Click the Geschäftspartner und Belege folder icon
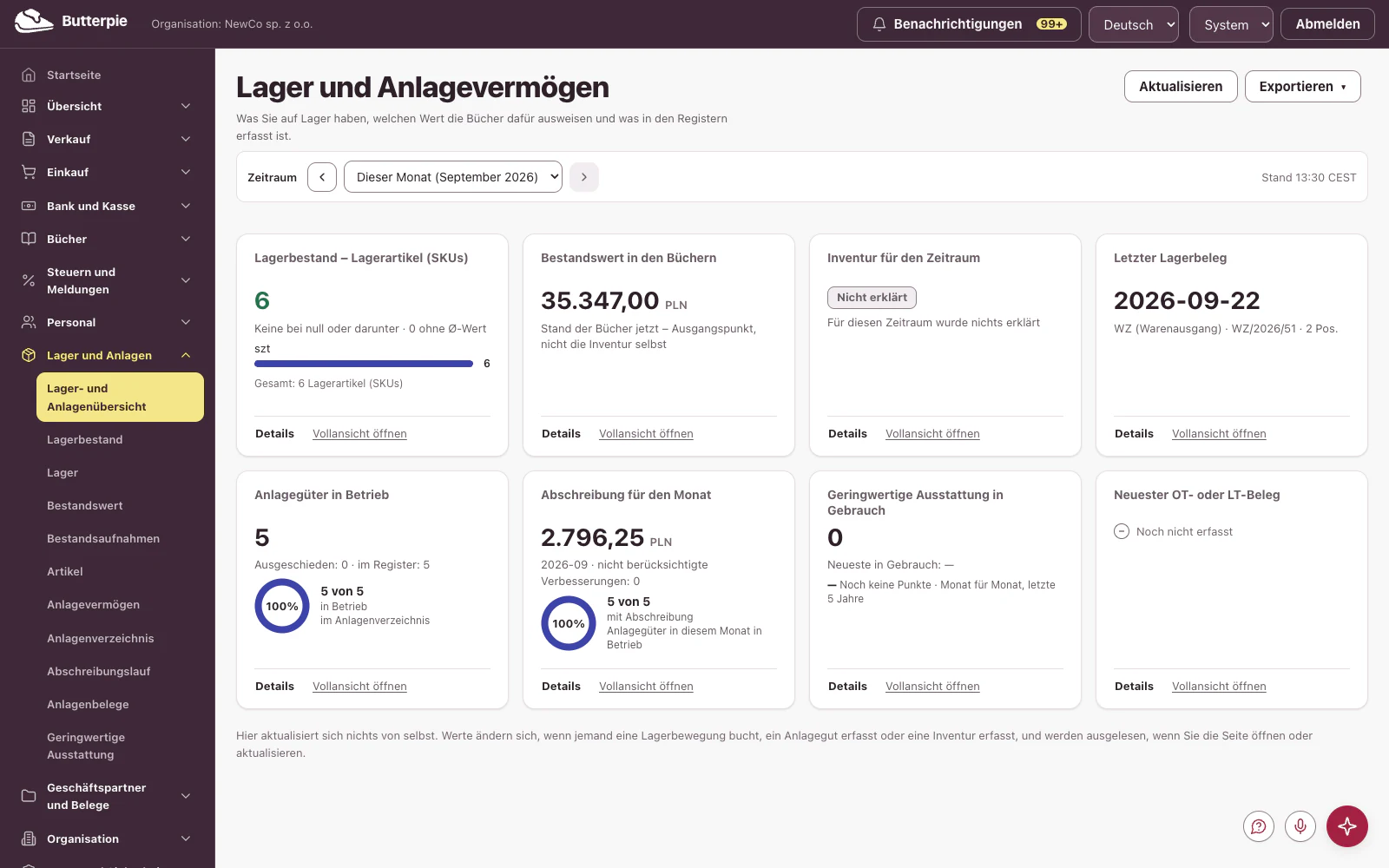The width and height of the screenshot is (1389, 868). pos(29,796)
